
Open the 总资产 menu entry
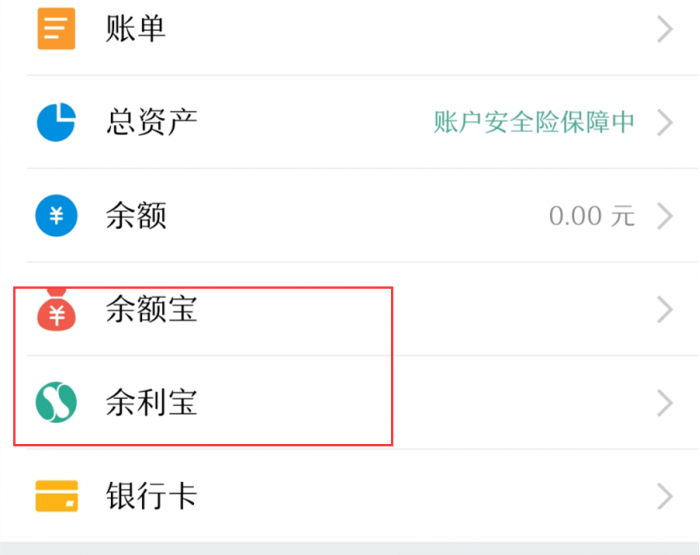click(x=151, y=122)
